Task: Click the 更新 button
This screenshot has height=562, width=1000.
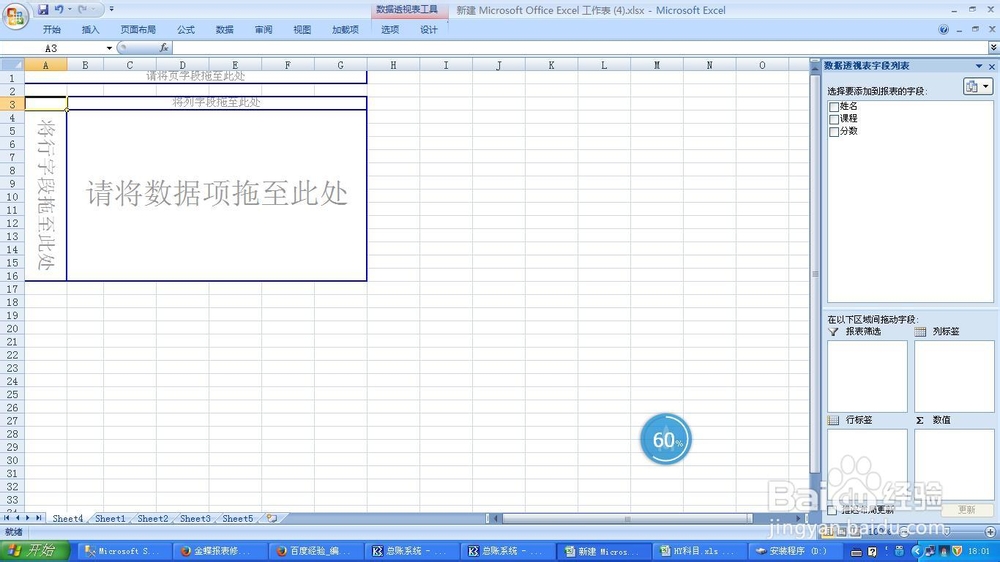Action: coord(966,510)
